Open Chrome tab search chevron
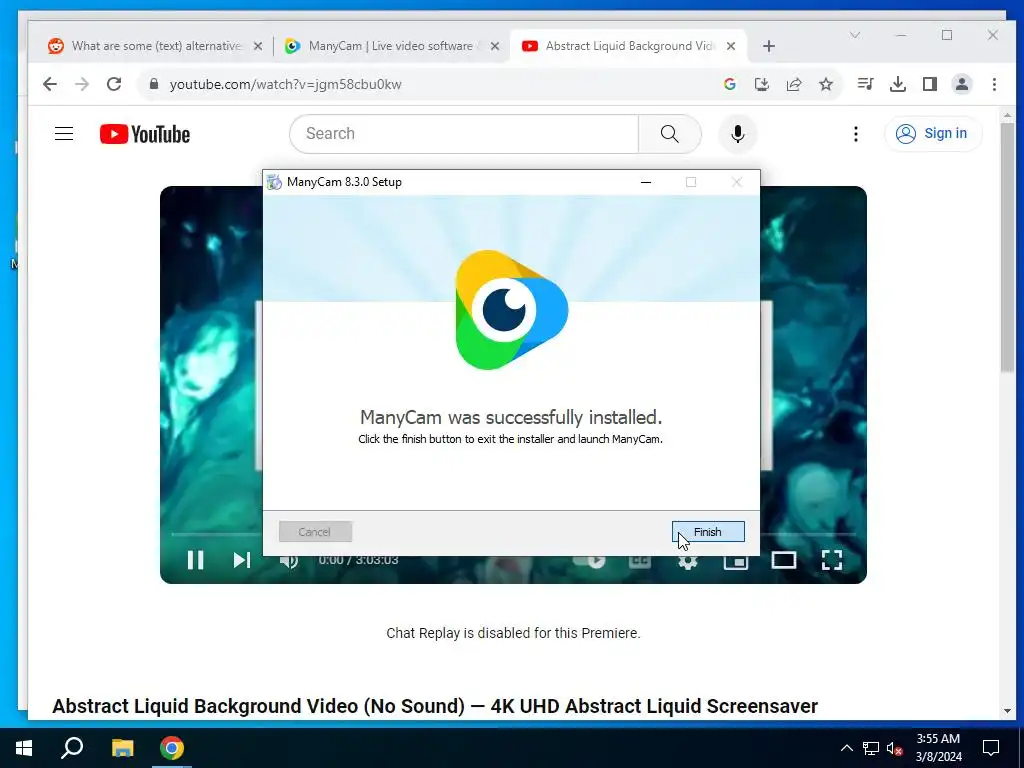 855,35
